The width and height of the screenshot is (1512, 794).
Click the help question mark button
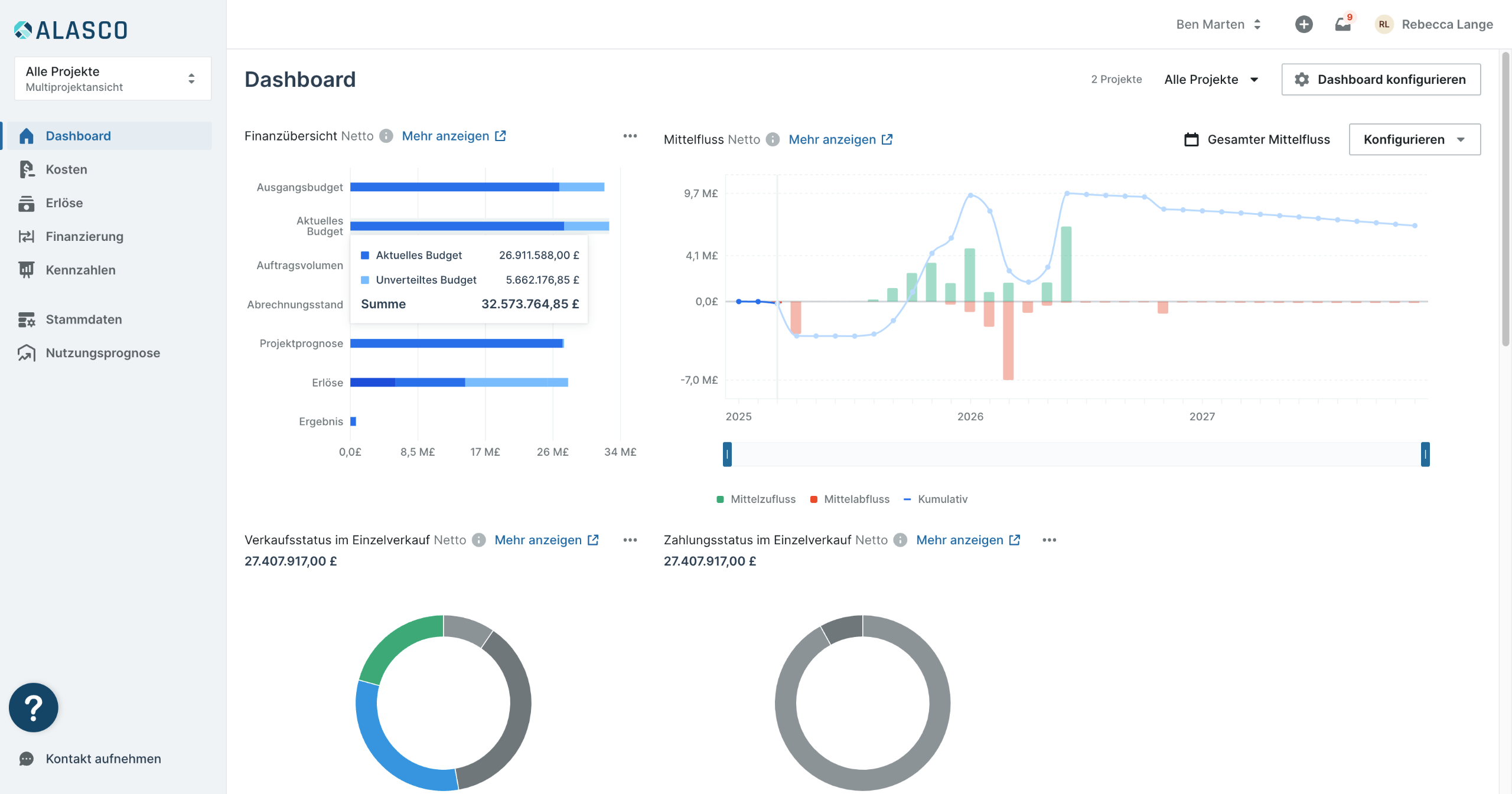coord(34,707)
